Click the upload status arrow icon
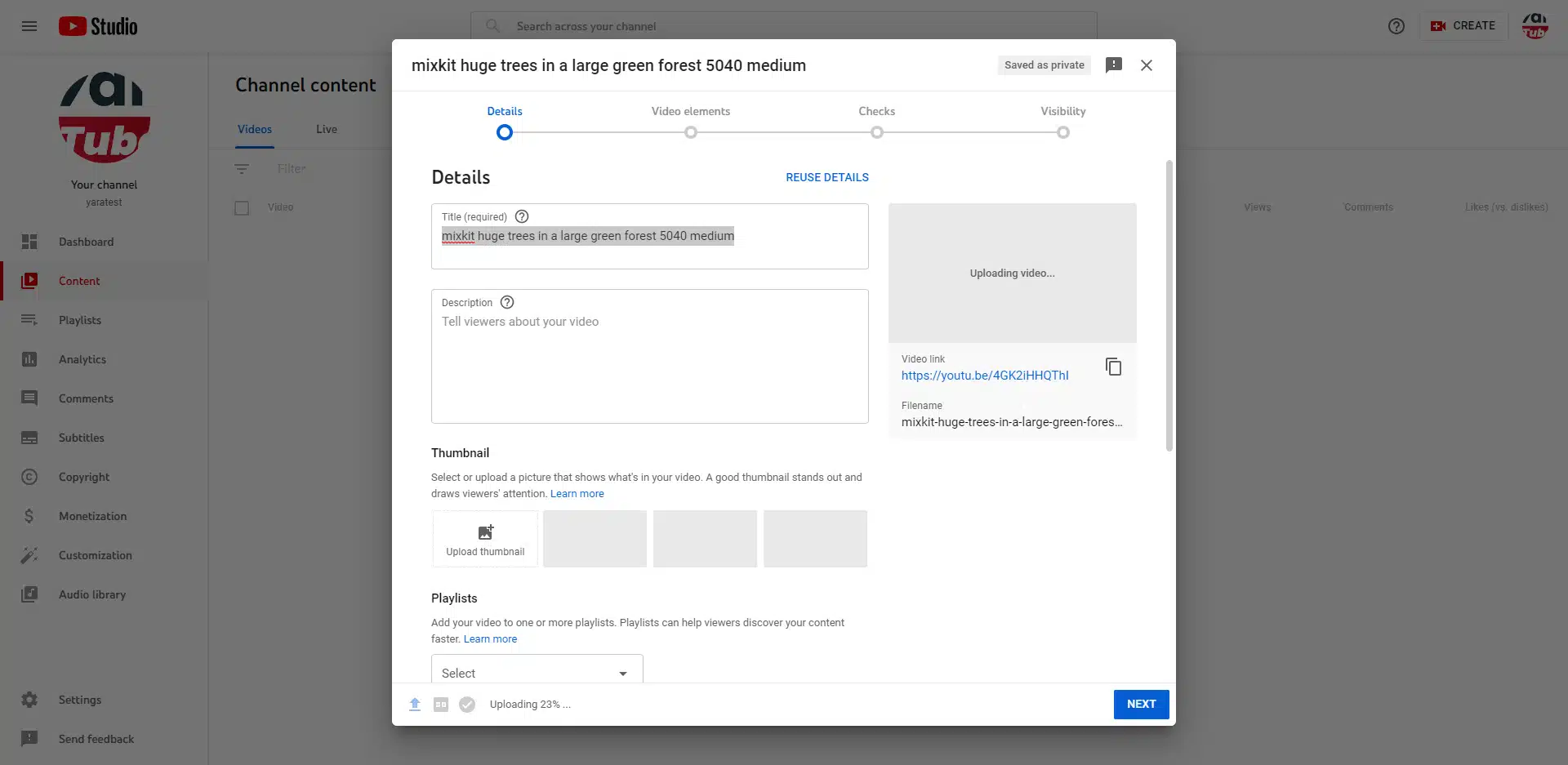Image resolution: width=1568 pixels, height=765 pixels. (415, 705)
